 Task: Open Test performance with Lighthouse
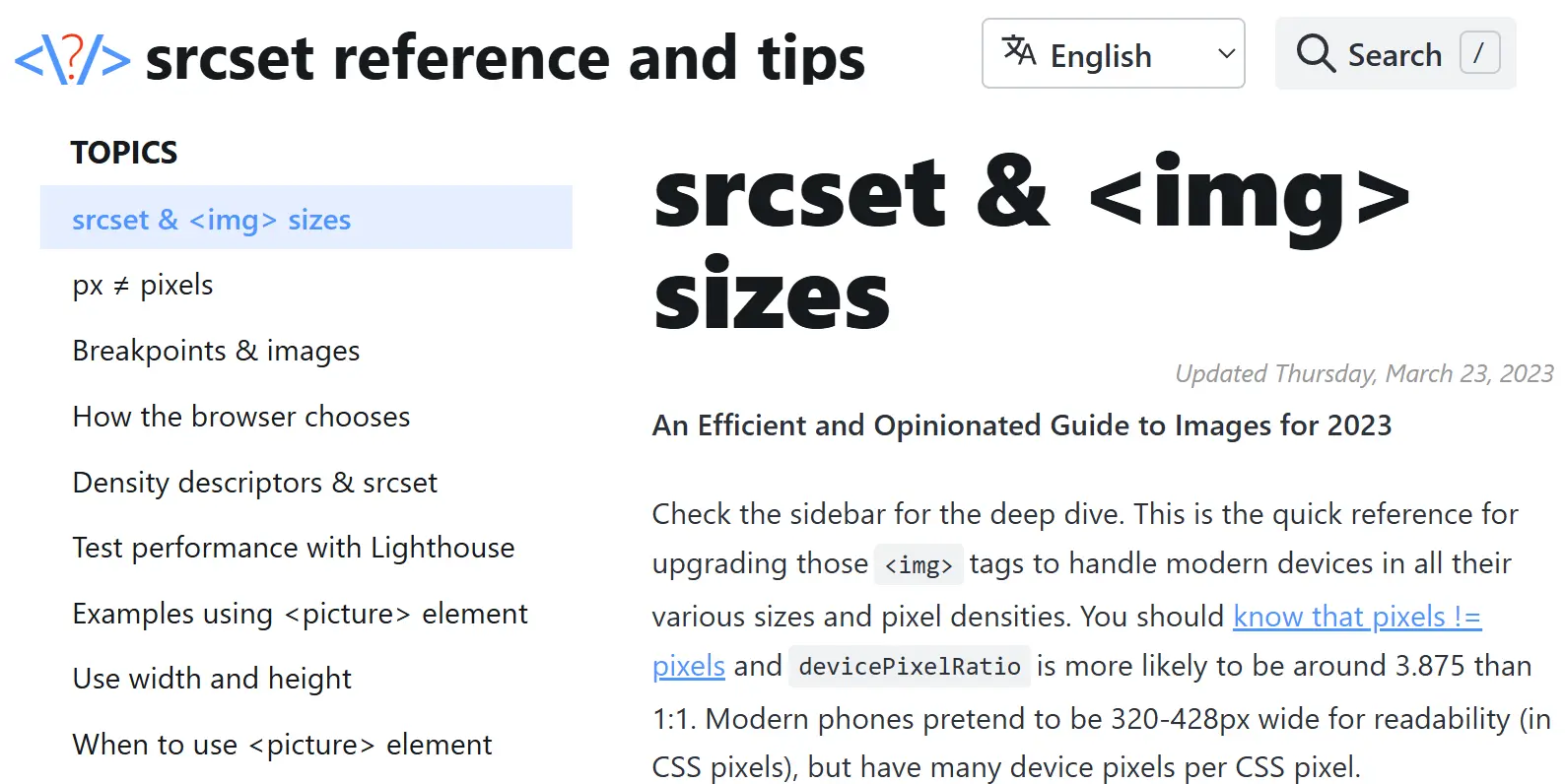pyautogui.click(x=294, y=548)
